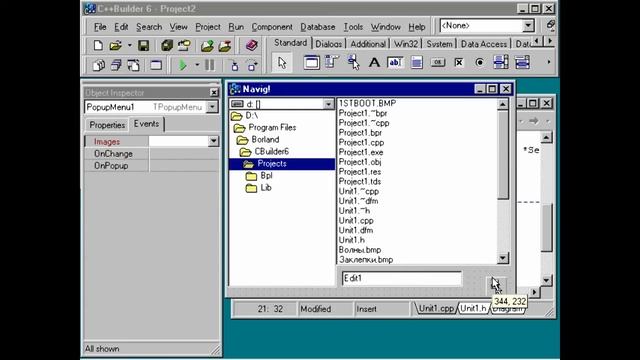Open the File menu
Screen dimensions: 640x360
click(x=100, y=27)
